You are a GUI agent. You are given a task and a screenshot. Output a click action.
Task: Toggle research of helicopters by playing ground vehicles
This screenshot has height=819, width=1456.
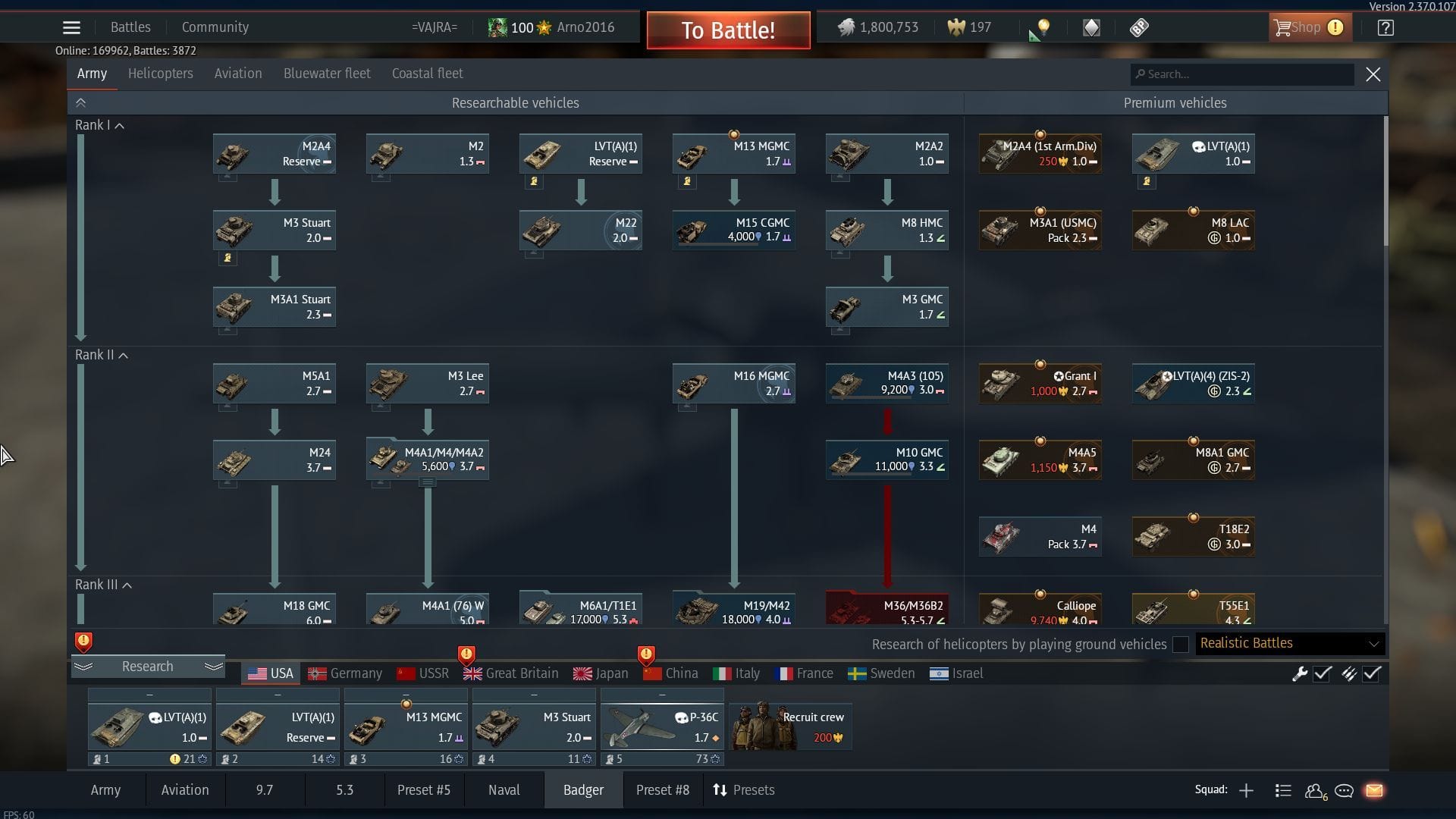click(1181, 644)
